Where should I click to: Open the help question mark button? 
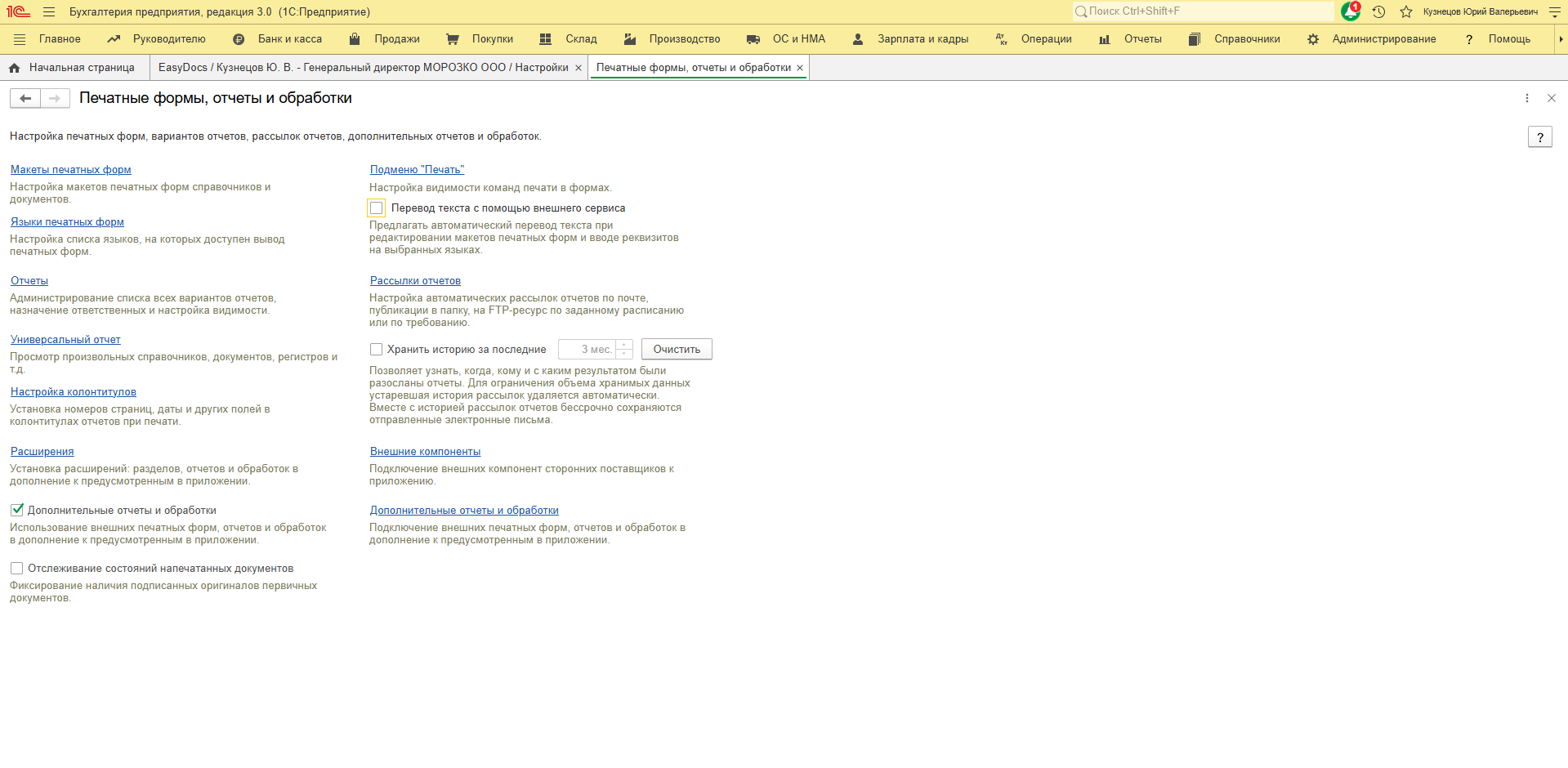[x=1539, y=137]
